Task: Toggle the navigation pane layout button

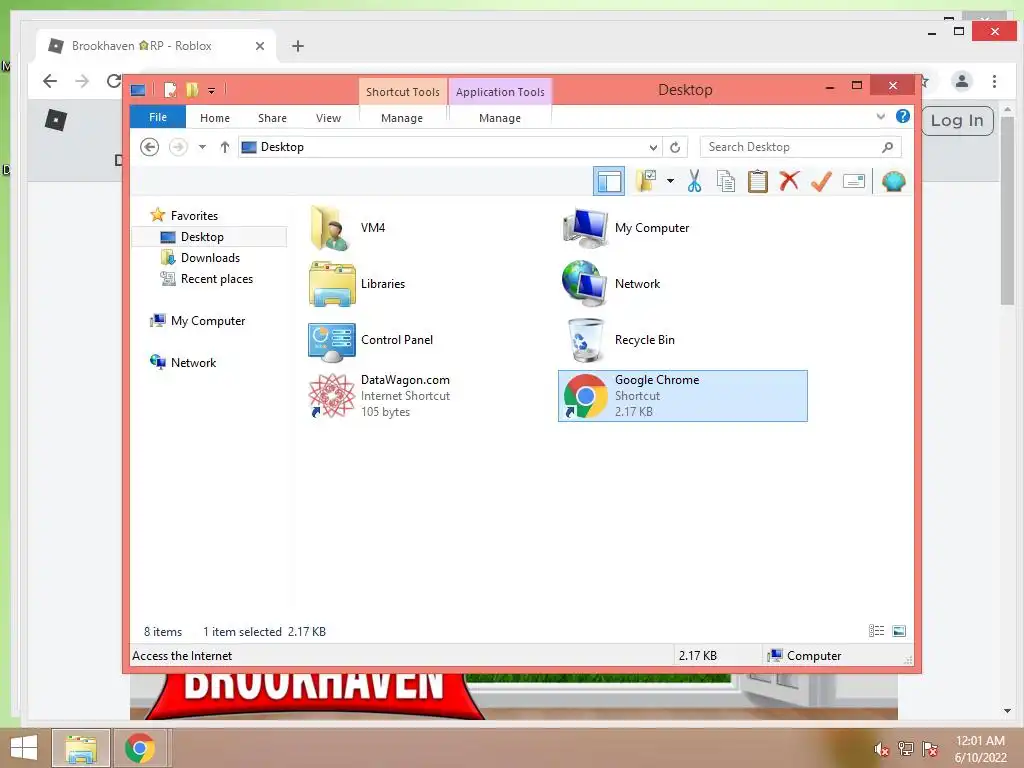Action: [x=609, y=182]
